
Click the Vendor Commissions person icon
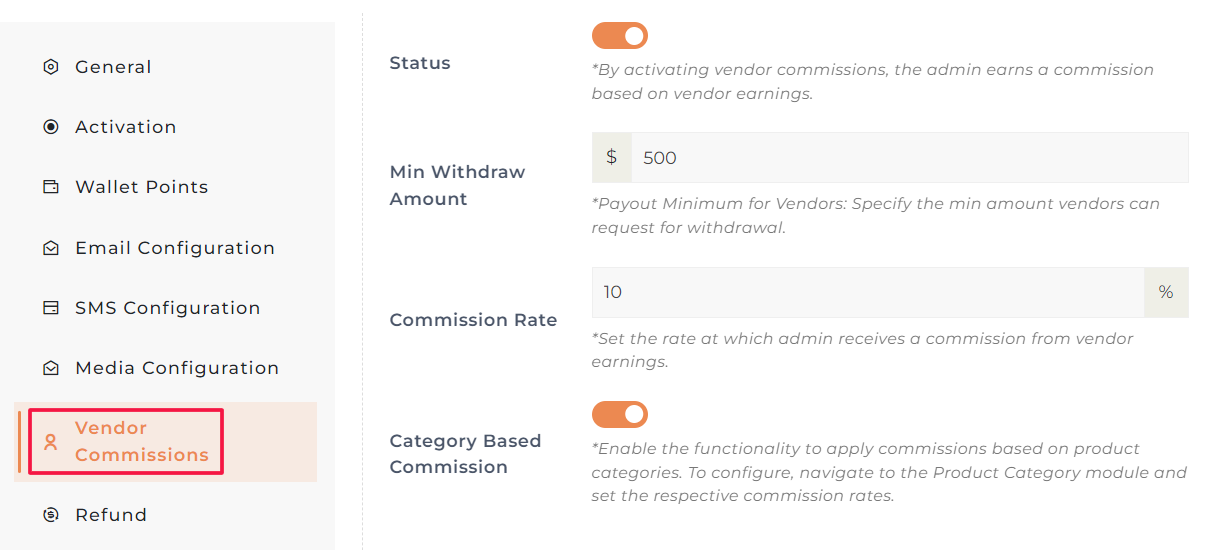pos(51,442)
